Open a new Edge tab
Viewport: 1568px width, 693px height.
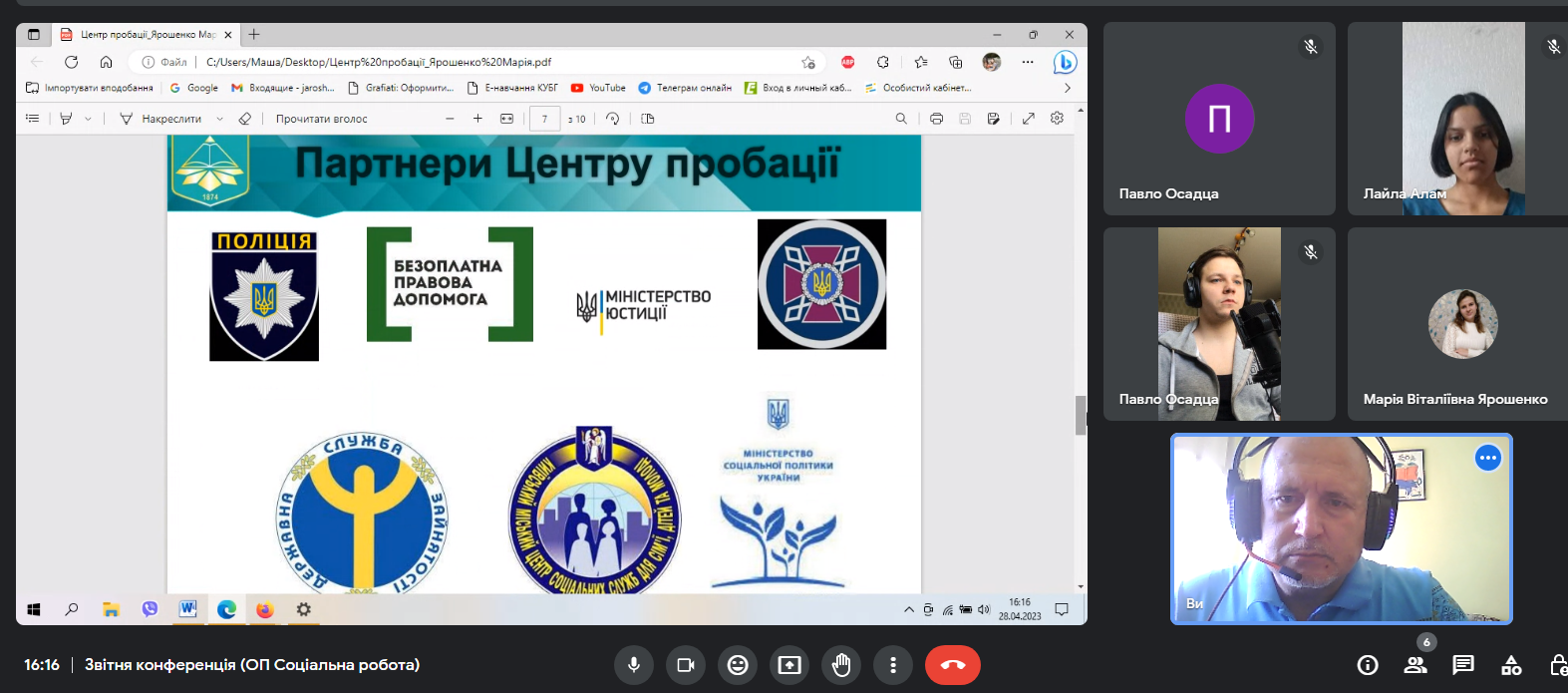(254, 34)
